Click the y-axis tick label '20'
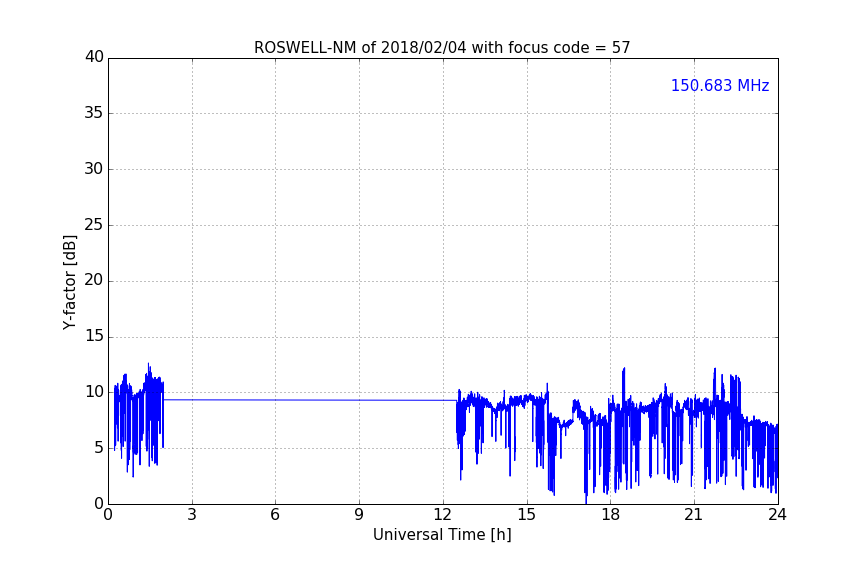This screenshot has width=864, height=576. point(94,280)
